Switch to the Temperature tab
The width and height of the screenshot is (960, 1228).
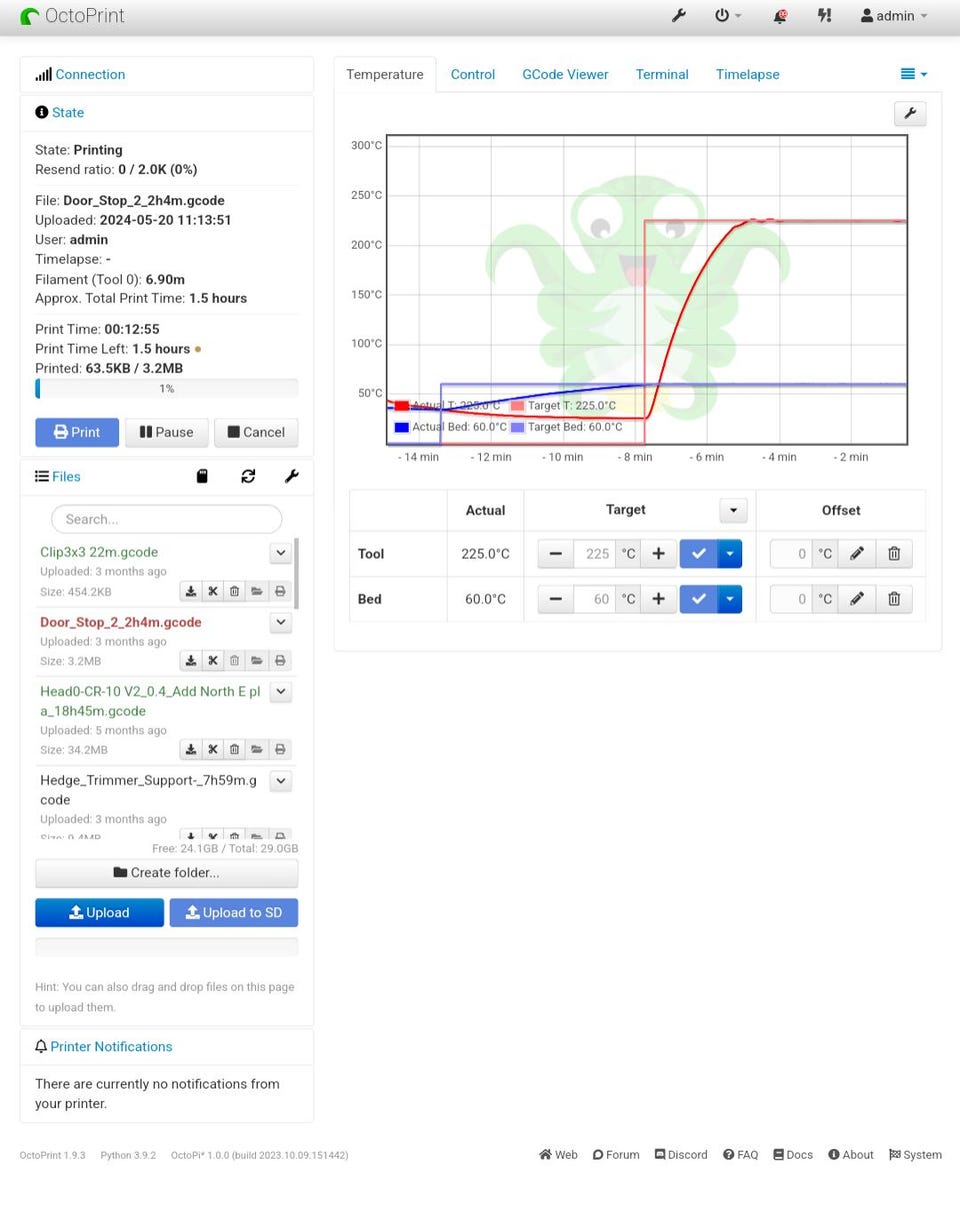(x=385, y=74)
